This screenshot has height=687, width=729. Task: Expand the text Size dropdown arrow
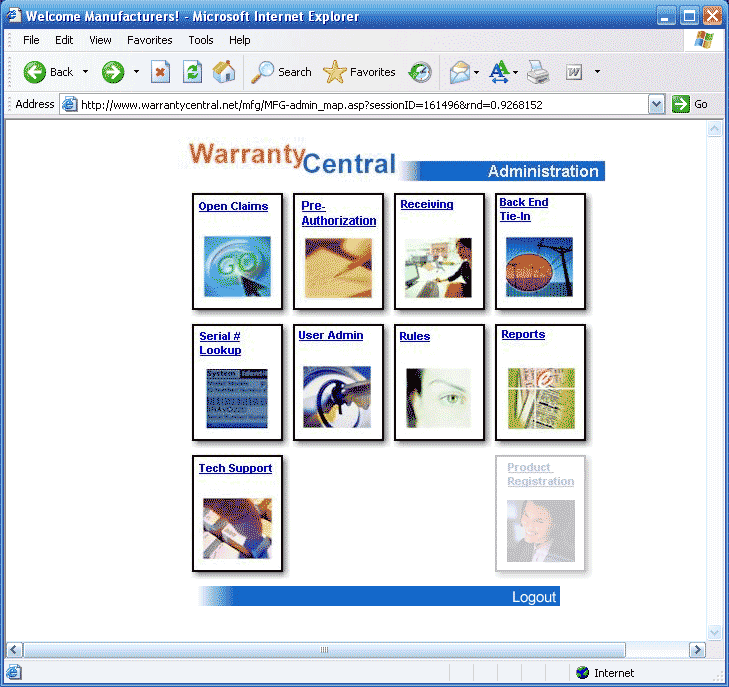click(x=515, y=72)
